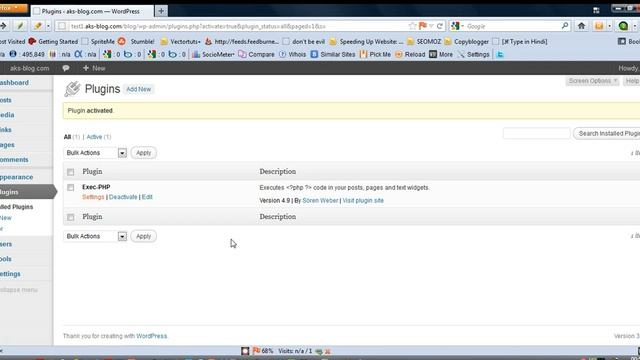Image resolution: width=640 pixels, height=360 pixels.
Task: Open the comments bubble icon in admin bar
Action: pos(66,68)
